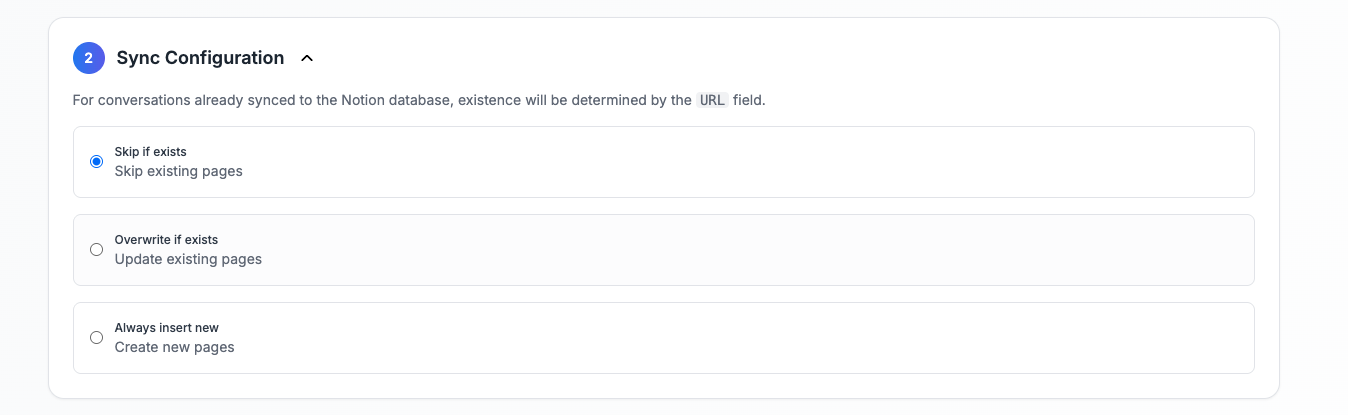This screenshot has width=1348, height=415.
Task: Click the blue step 2 badge
Action: coord(89,58)
